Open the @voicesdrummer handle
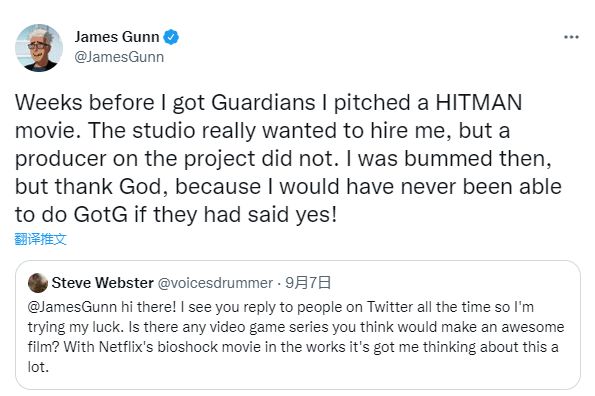The width and height of the screenshot is (595, 396). [x=215, y=283]
